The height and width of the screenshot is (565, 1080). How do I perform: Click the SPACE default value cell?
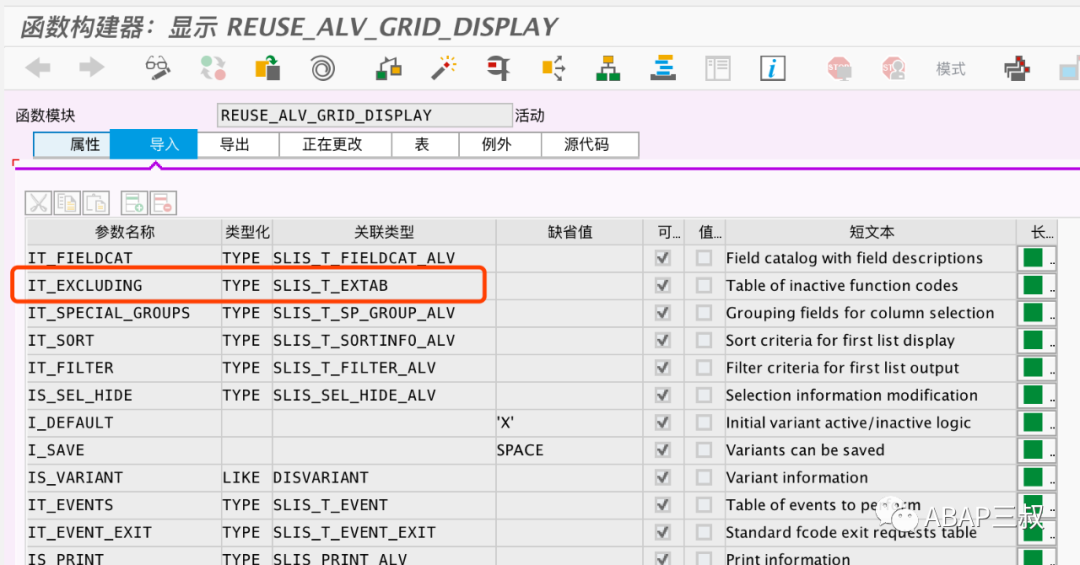coord(570,450)
